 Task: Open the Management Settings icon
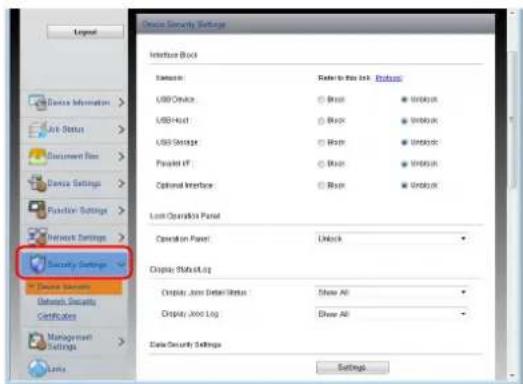pos(37,342)
